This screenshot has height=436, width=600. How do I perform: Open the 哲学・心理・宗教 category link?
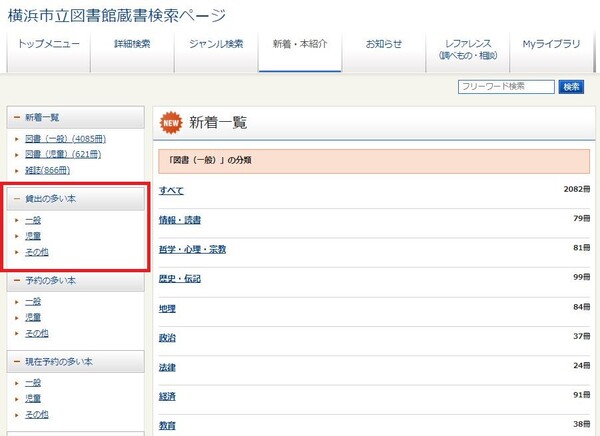coord(192,249)
